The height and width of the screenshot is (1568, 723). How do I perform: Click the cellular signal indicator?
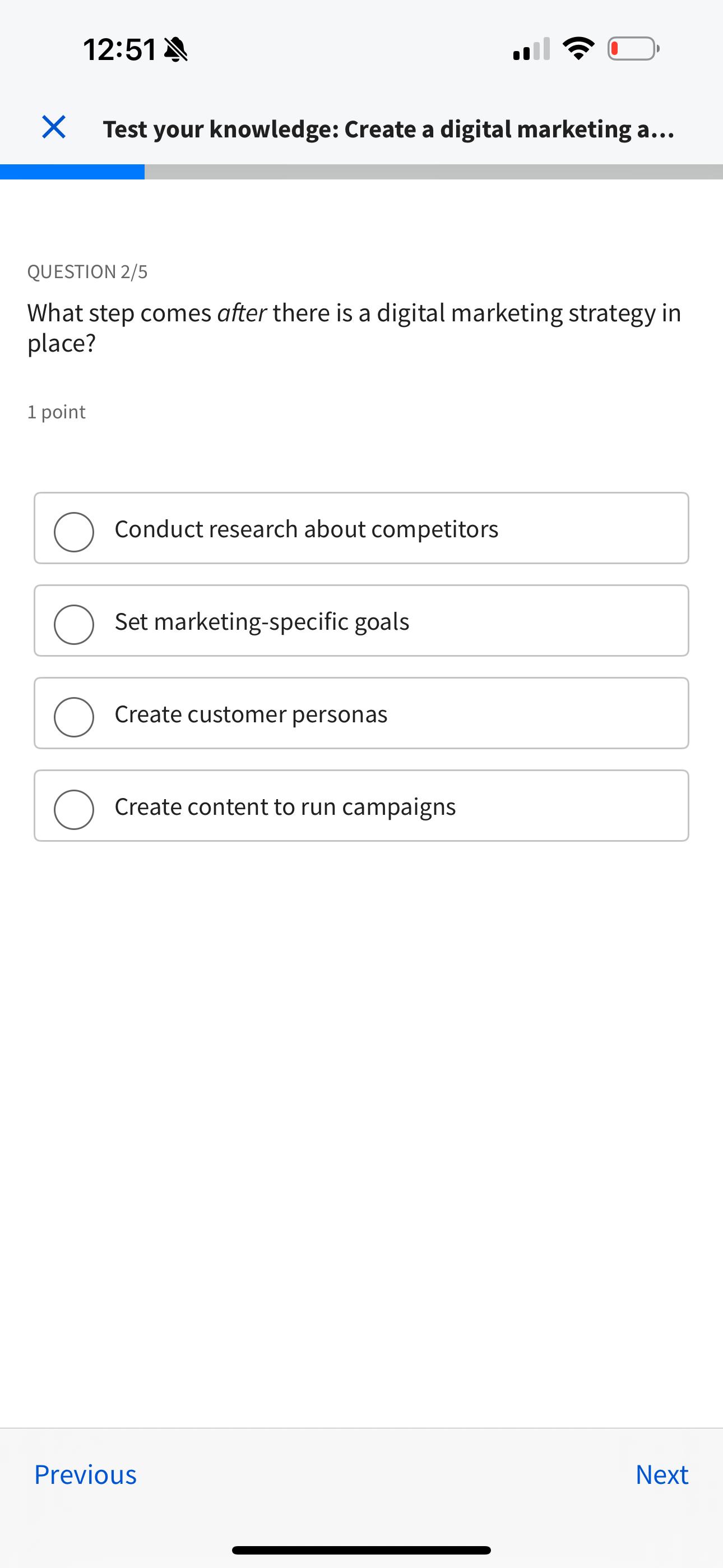pos(530,49)
